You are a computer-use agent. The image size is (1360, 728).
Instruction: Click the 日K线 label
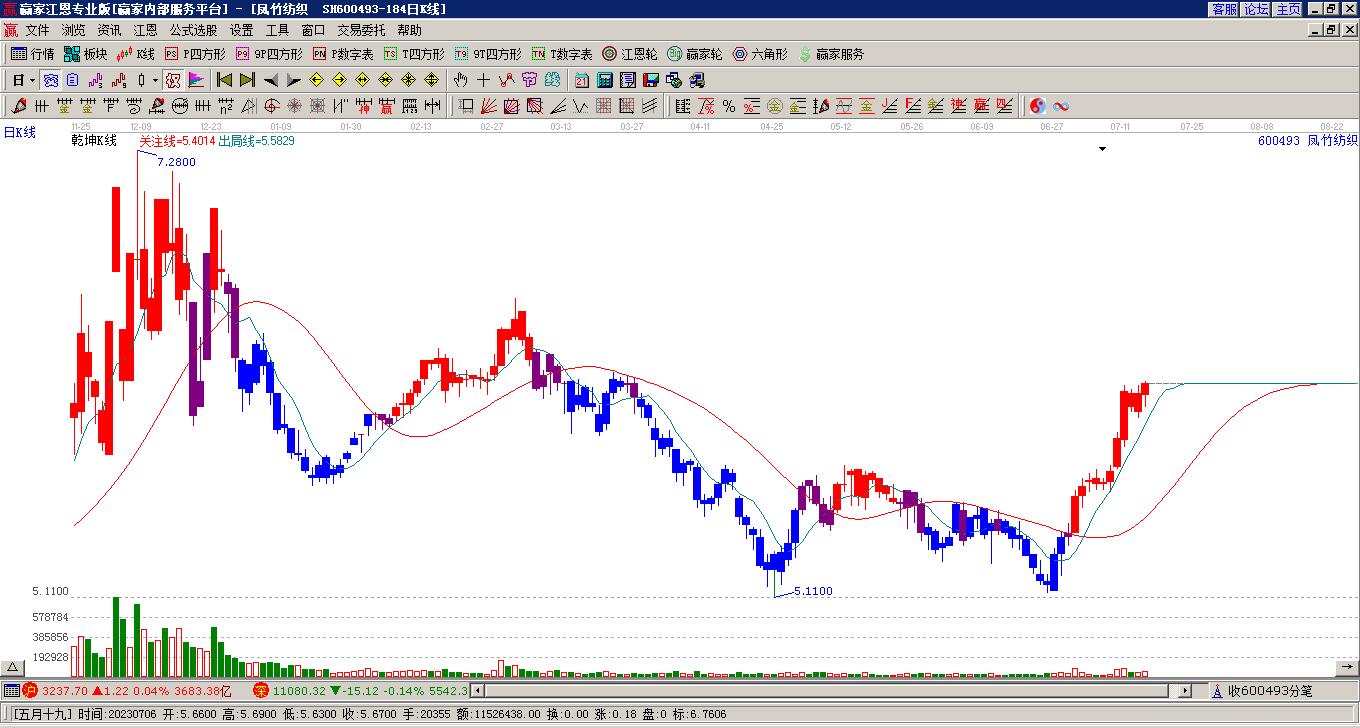(x=20, y=132)
